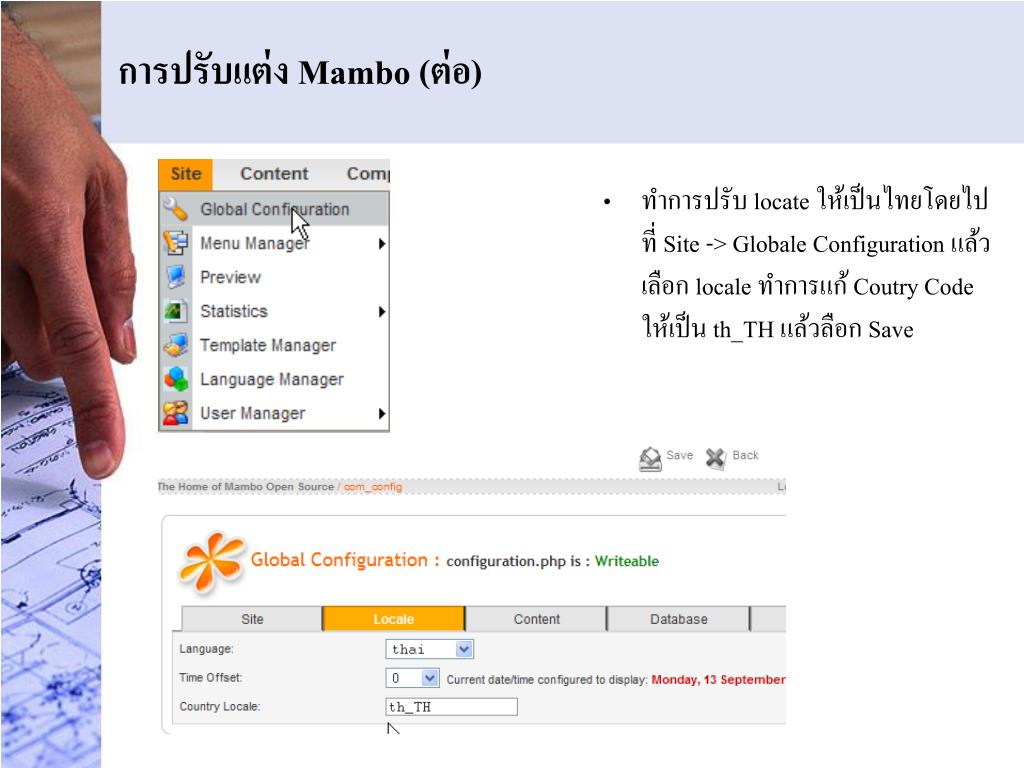
Task: Open the Site menu
Action: pyautogui.click(x=185, y=174)
